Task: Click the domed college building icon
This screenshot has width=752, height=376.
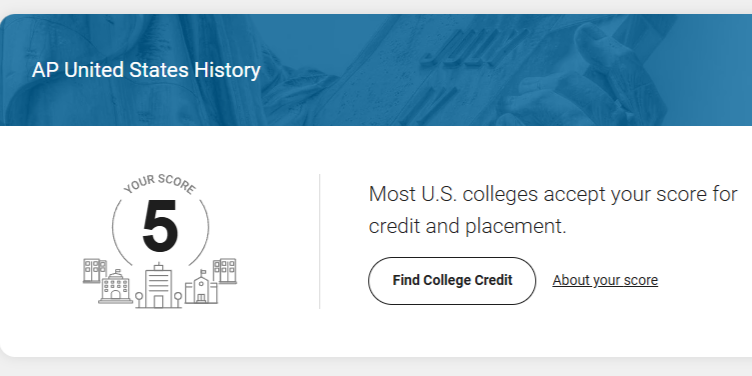Action: point(115,287)
